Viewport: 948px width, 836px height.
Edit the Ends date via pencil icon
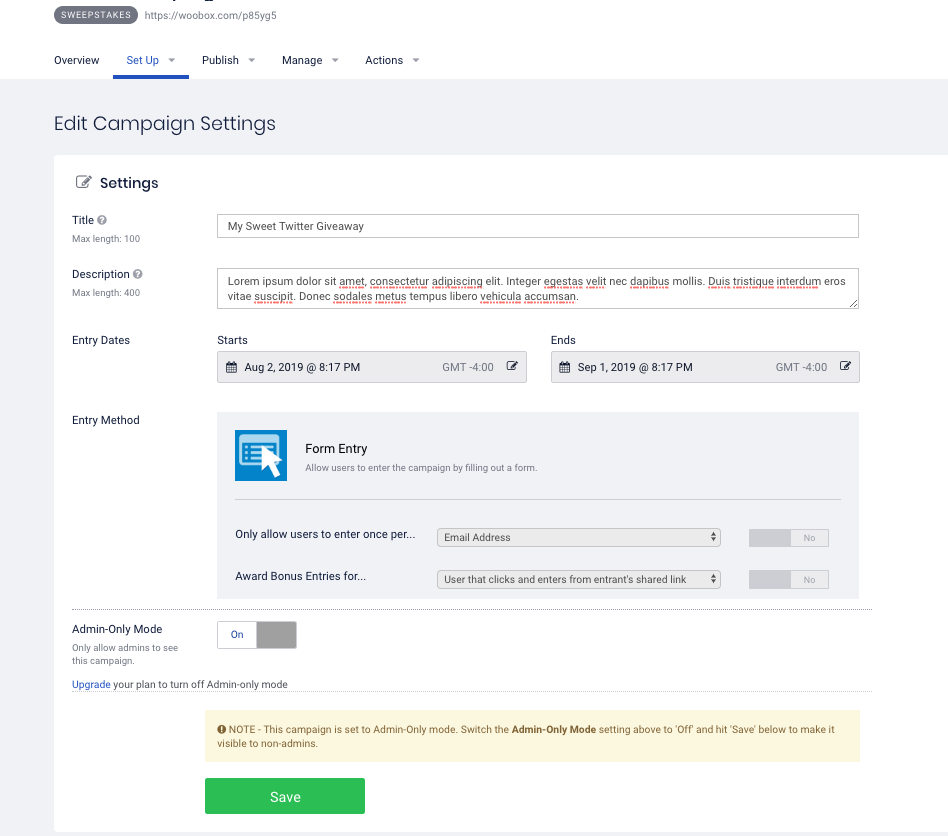pyautogui.click(x=845, y=366)
